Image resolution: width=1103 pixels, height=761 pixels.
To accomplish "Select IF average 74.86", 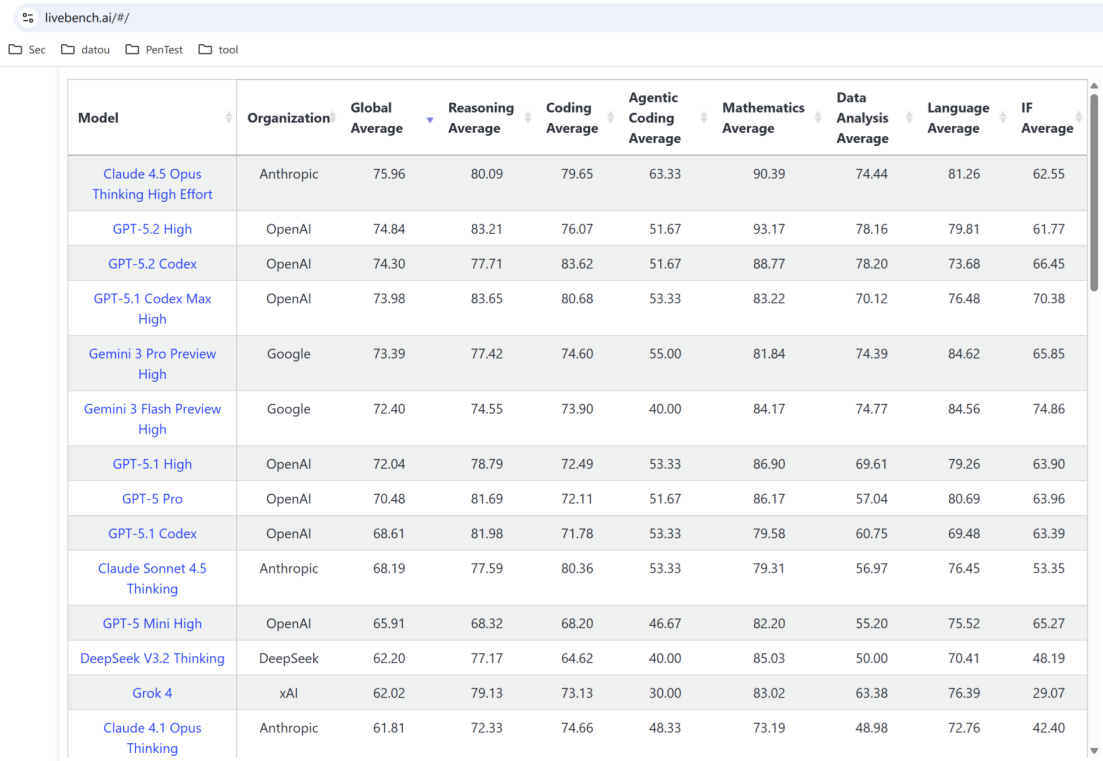I will click(x=1049, y=409).
